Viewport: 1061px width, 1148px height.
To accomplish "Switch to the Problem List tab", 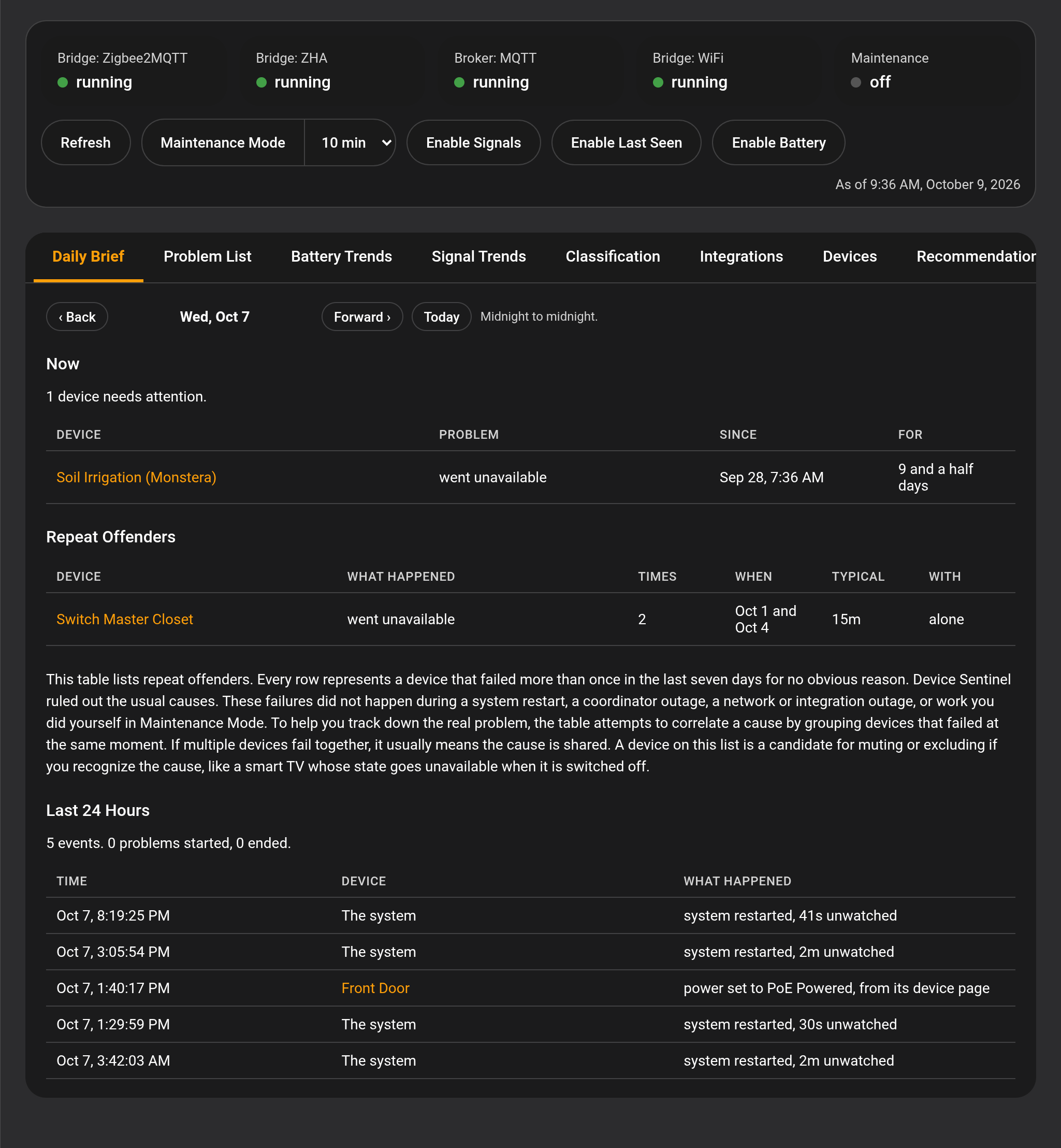I will 207,257.
